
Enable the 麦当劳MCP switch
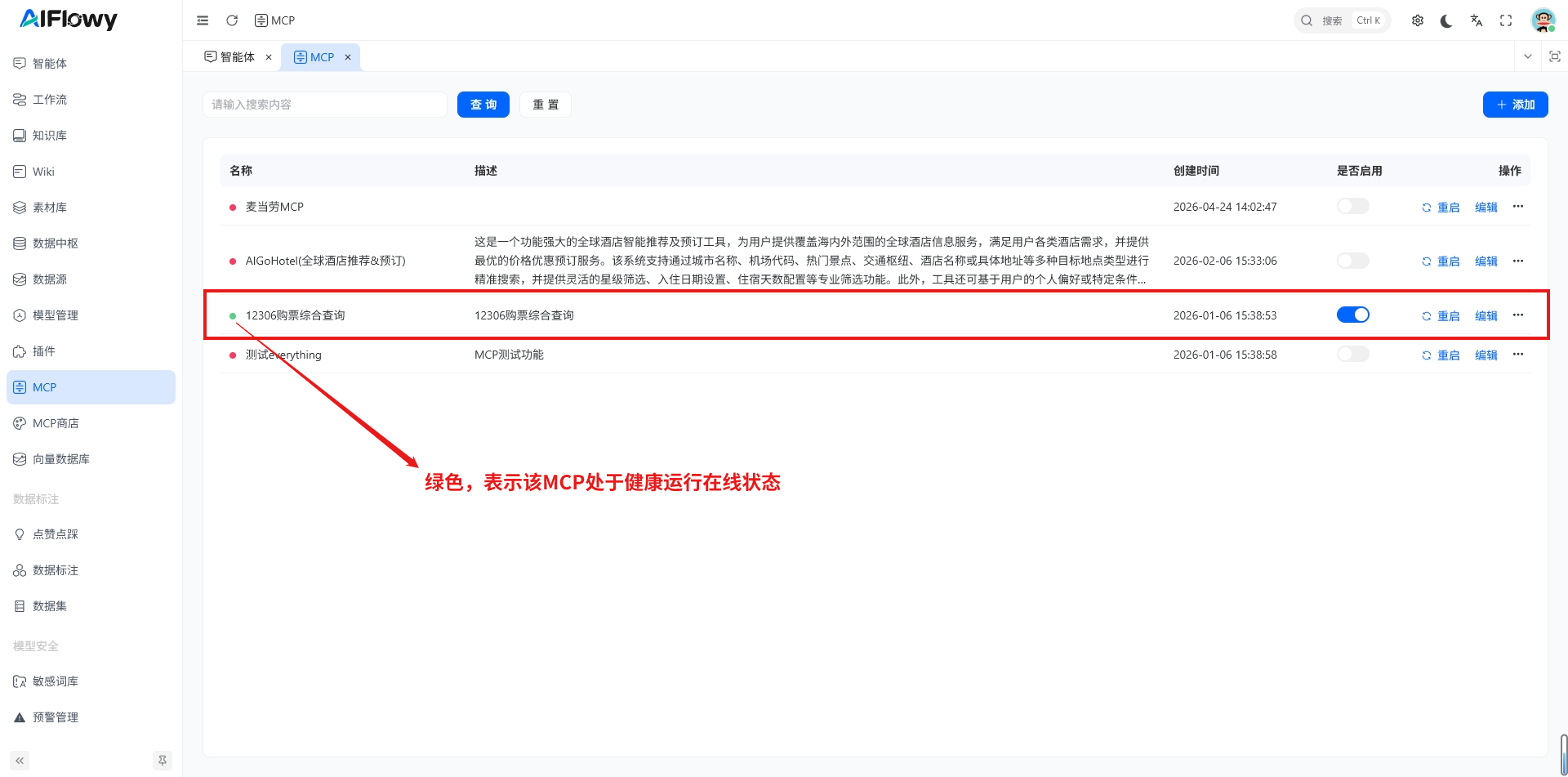(x=1353, y=207)
